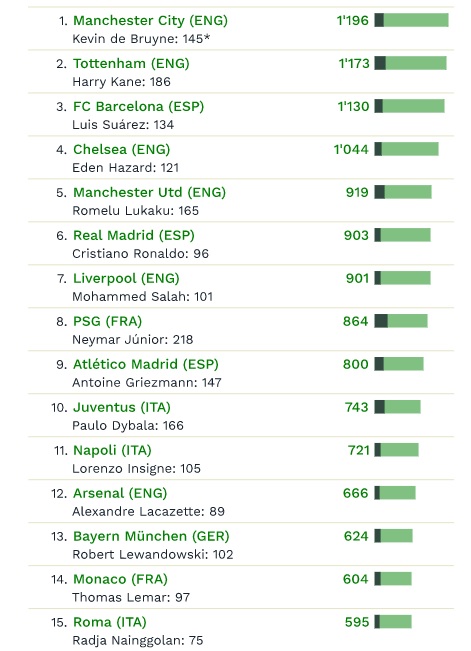Open the Napoli (ITA) entry
The width and height of the screenshot is (471, 651).
point(112,450)
